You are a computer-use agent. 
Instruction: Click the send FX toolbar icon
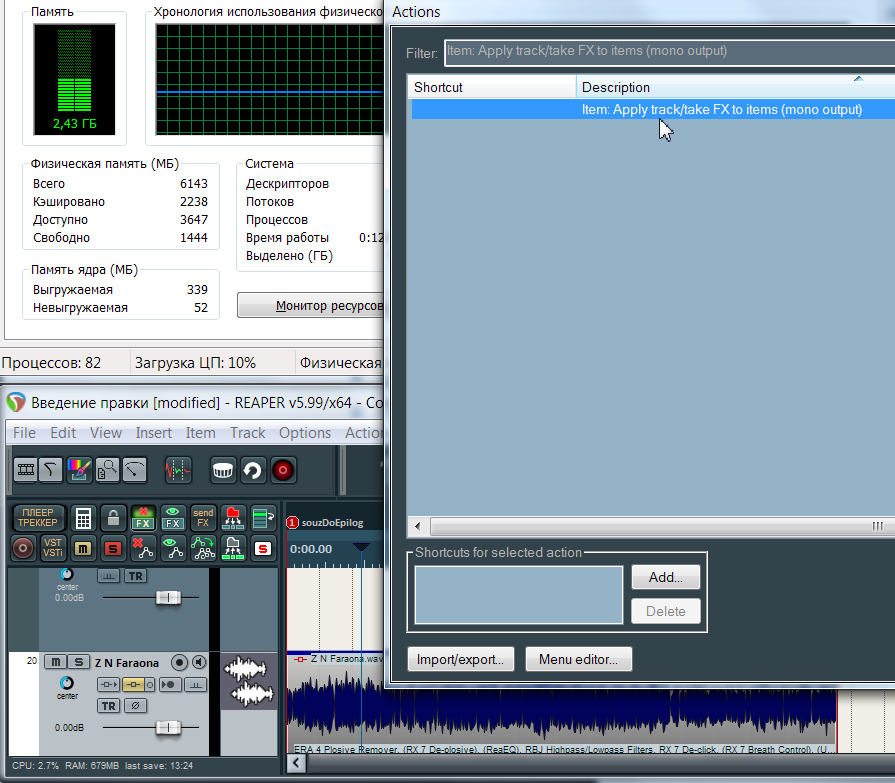pyautogui.click(x=203, y=518)
